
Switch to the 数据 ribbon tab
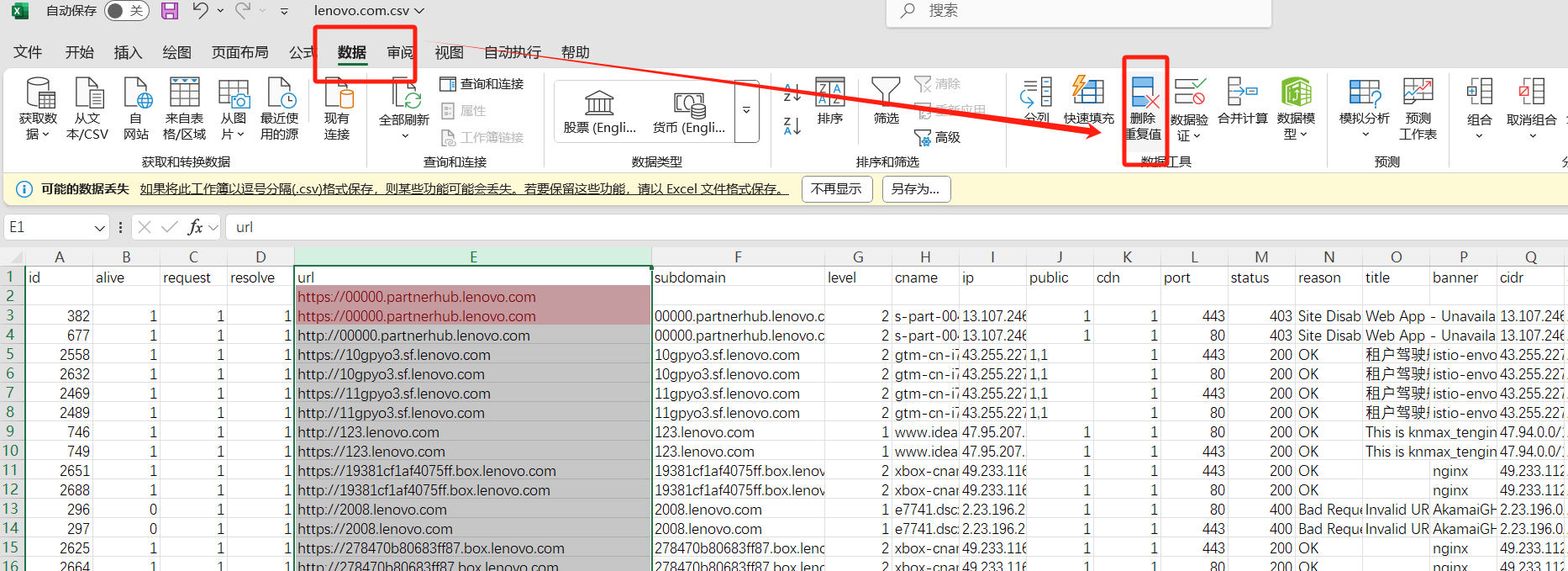click(352, 52)
